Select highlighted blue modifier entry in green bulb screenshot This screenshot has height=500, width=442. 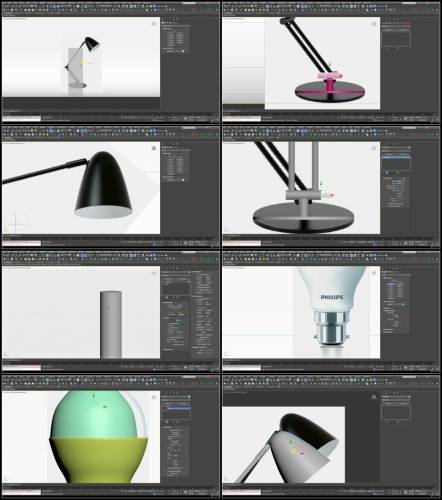[178, 408]
